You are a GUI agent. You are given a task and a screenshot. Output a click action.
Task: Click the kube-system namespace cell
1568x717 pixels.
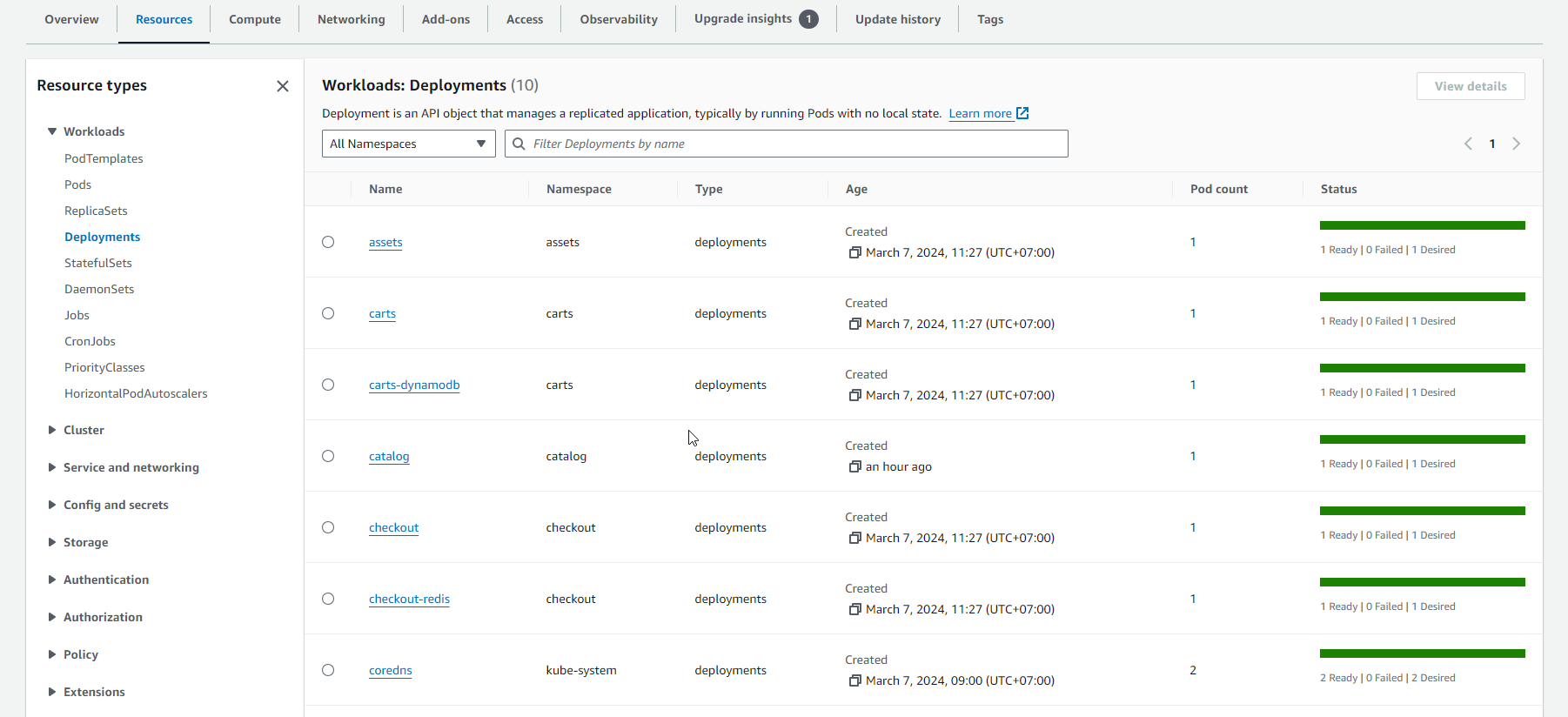tap(581, 670)
